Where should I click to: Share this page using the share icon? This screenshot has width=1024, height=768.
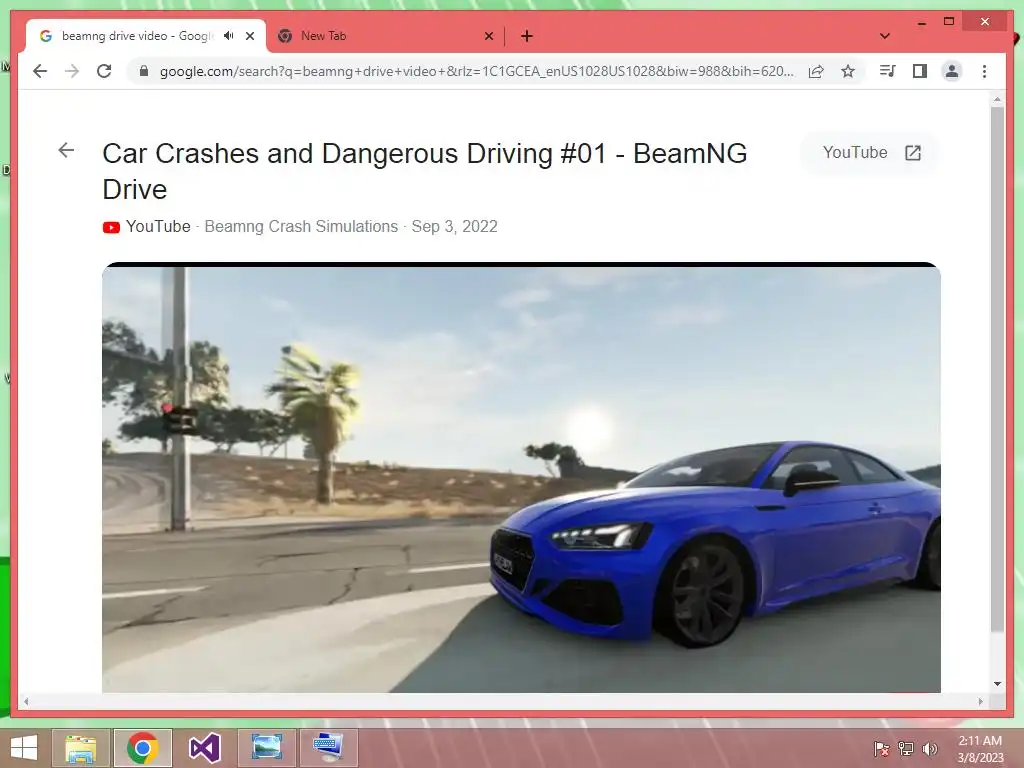click(x=816, y=71)
